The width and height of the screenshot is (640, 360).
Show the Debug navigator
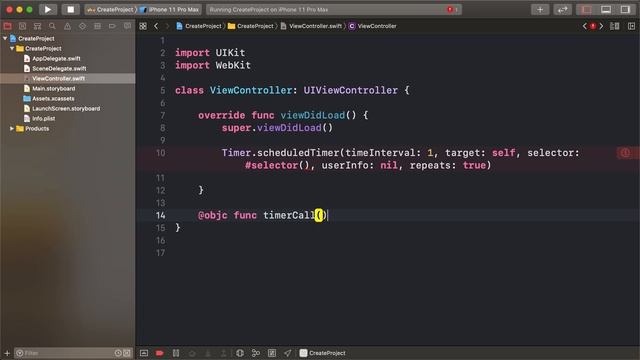coord(97,26)
